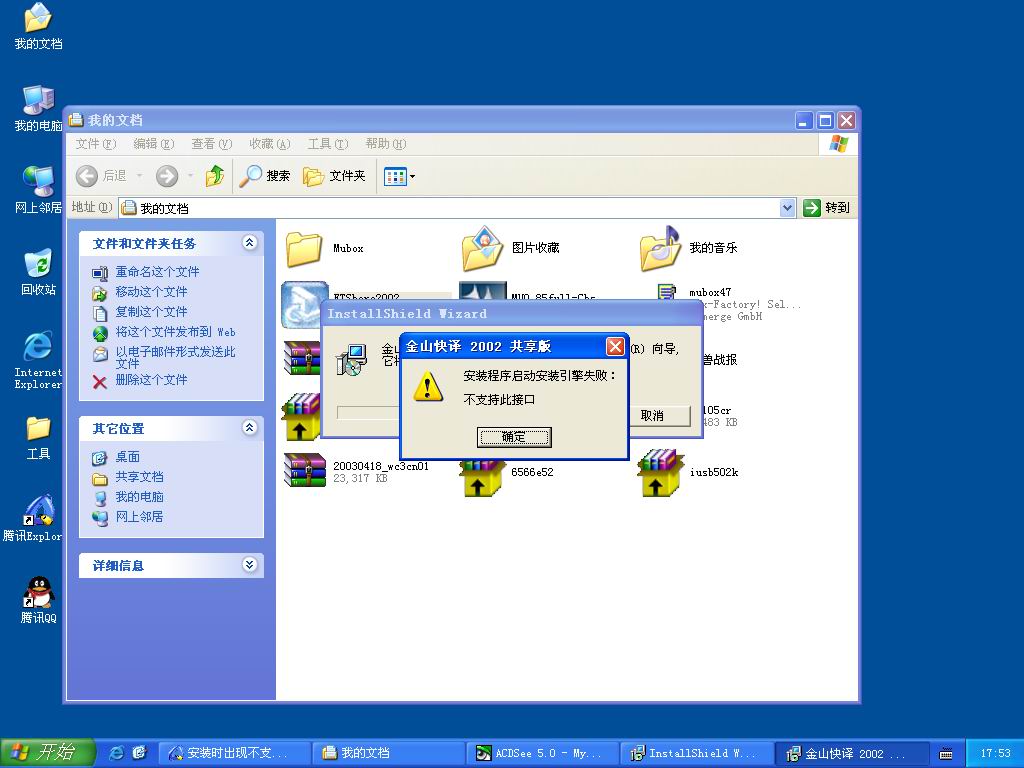Screen dimensions: 1024x768
Task: Toggle the 文件夹 folders pane
Action: tap(334, 176)
